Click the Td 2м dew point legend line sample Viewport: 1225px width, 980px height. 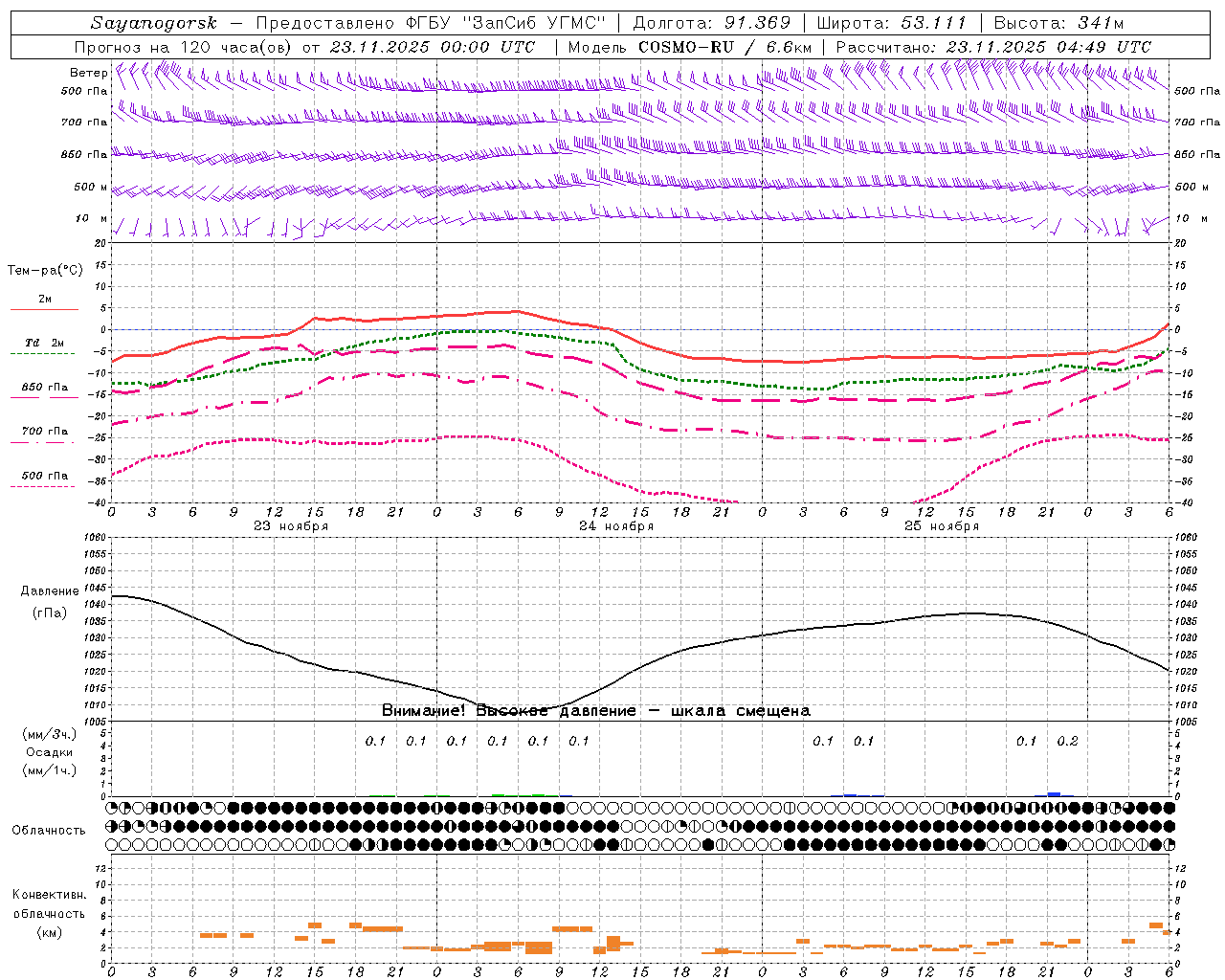pyautogui.click(x=42, y=354)
